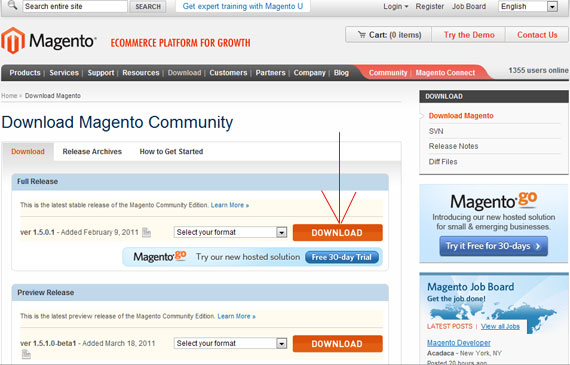
Task: Switch to Release Archives tab
Action: (x=92, y=152)
